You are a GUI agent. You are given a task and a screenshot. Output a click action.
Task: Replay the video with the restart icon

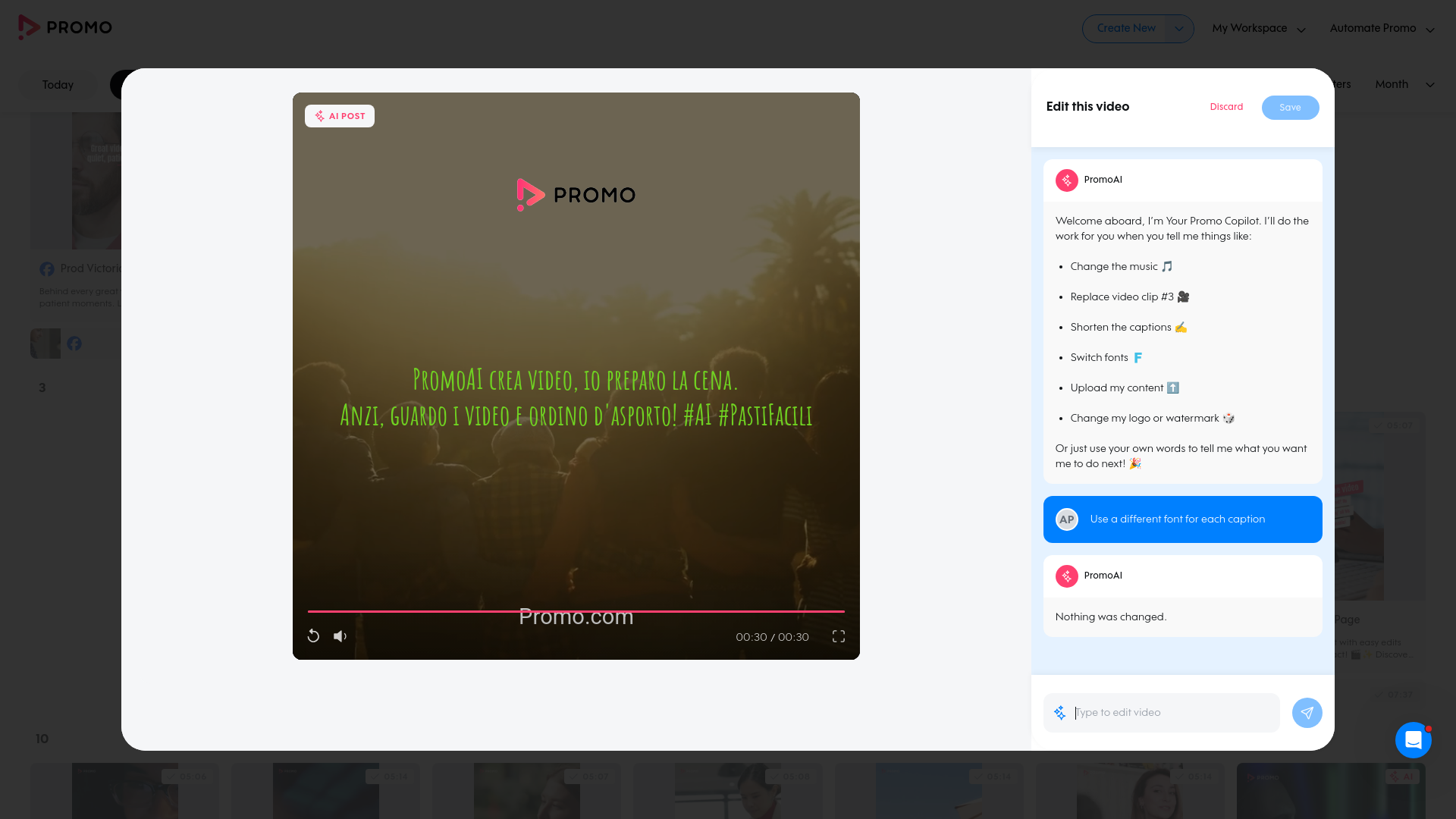pos(313,636)
